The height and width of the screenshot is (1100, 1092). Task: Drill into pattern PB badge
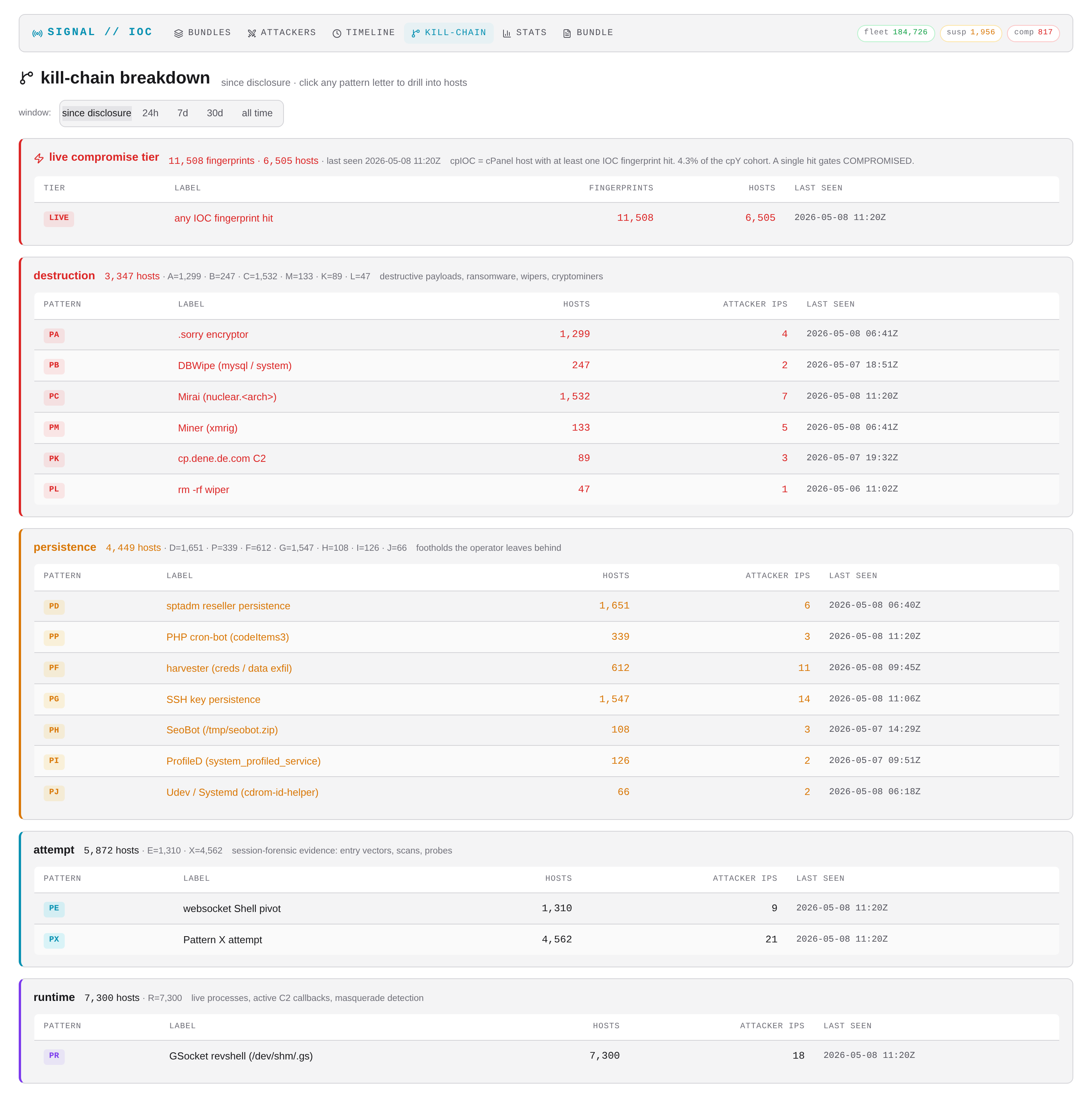click(x=54, y=366)
